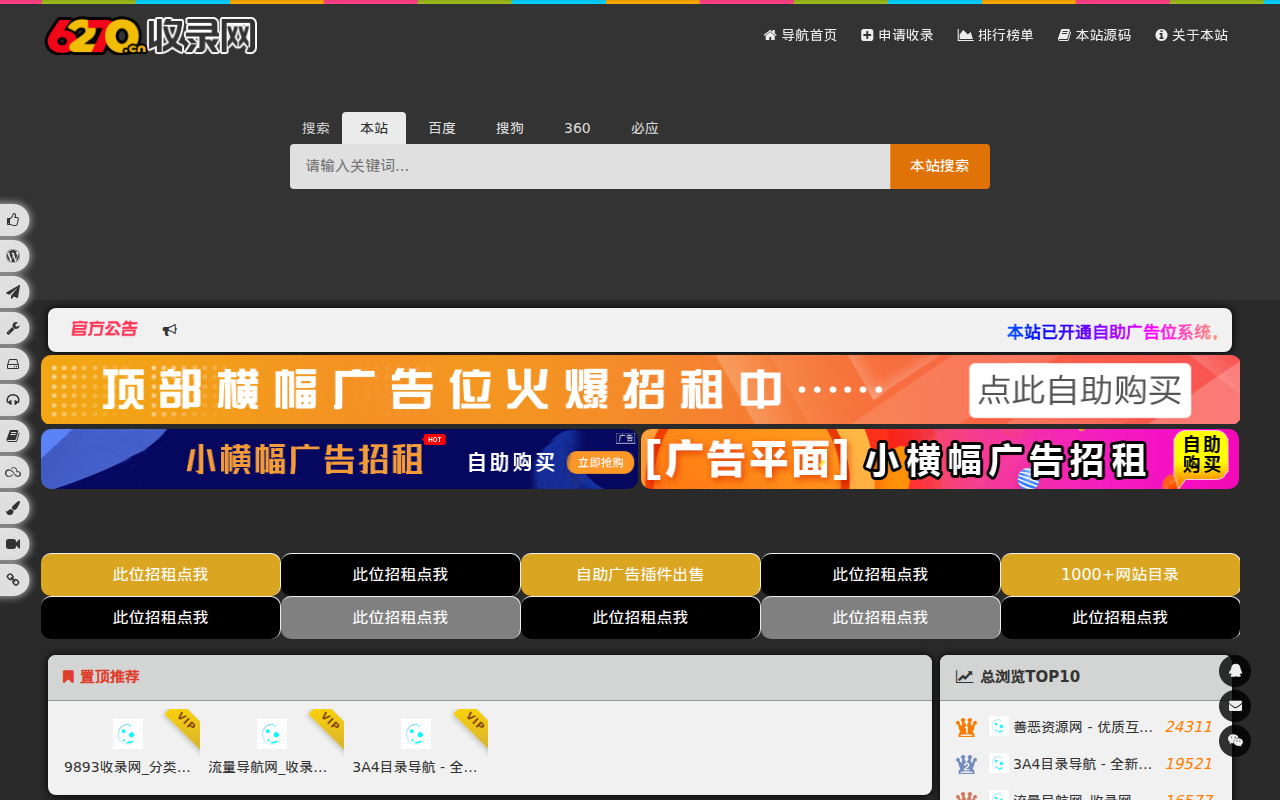
Task: Switch to the 搜狗 search tab
Action: [x=510, y=128]
